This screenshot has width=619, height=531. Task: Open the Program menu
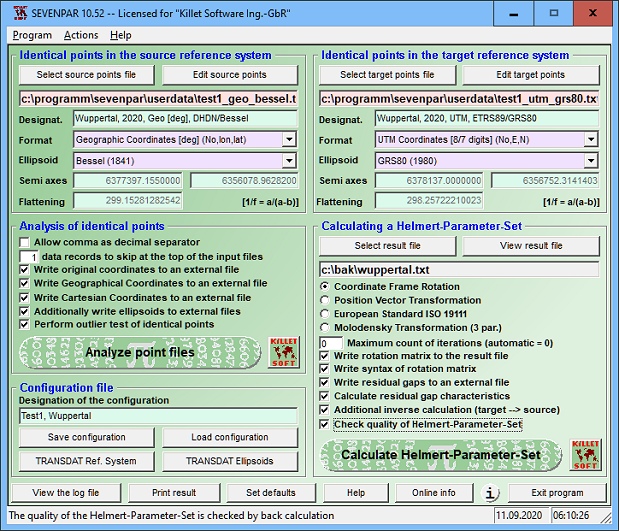[x=32, y=35]
